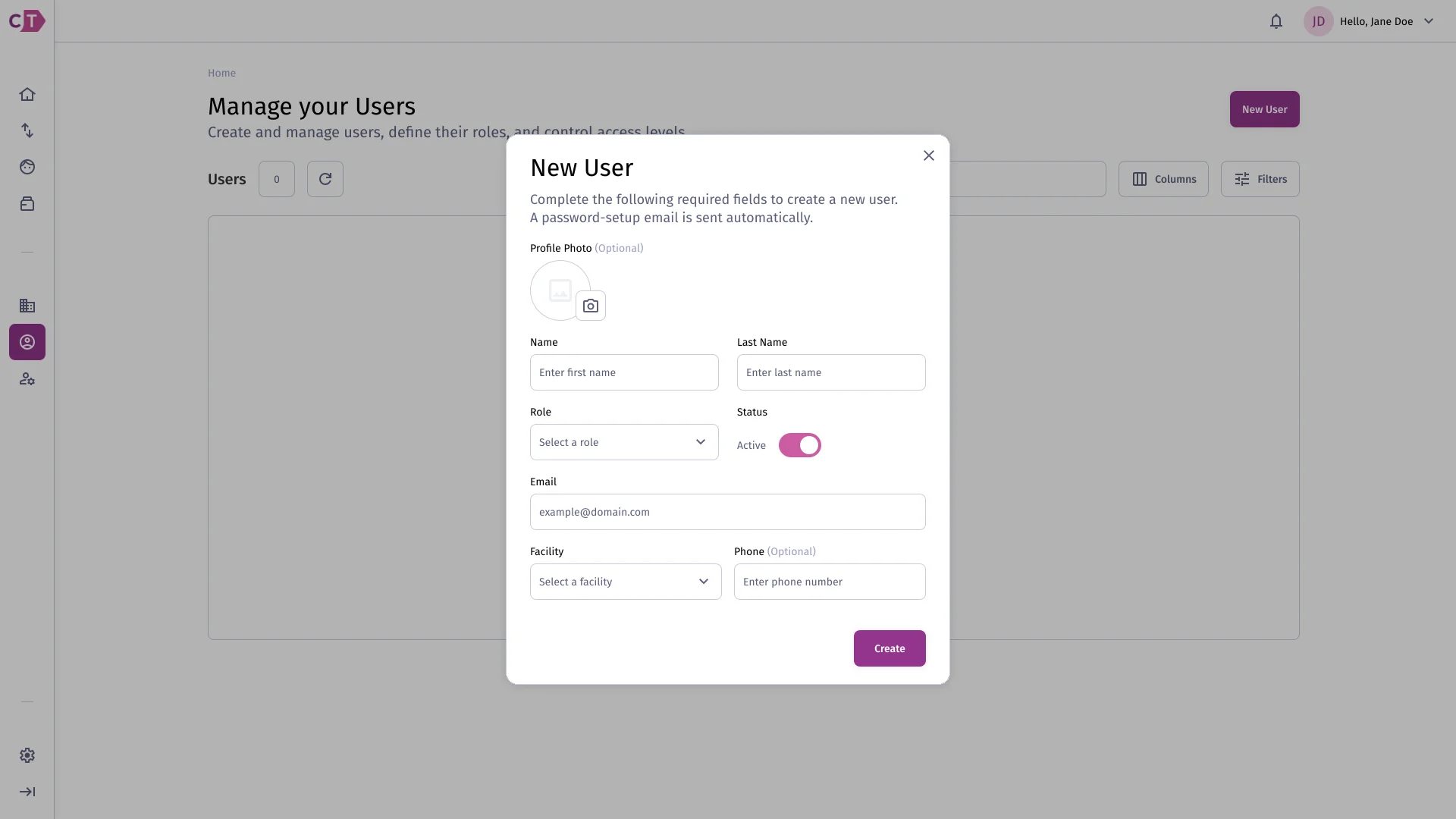Image resolution: width=1456 pixels, height=819 pixels.
Task: Open the Home icon in the sidebar
Action: [x=27, y=94]
